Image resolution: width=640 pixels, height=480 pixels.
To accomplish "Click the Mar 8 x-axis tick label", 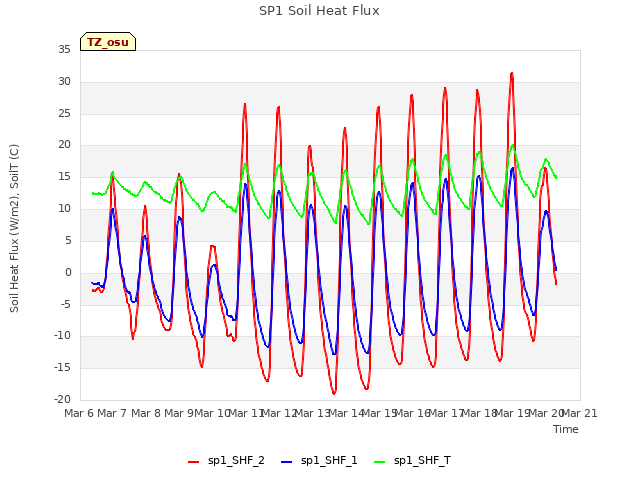I will coord(146,413).
